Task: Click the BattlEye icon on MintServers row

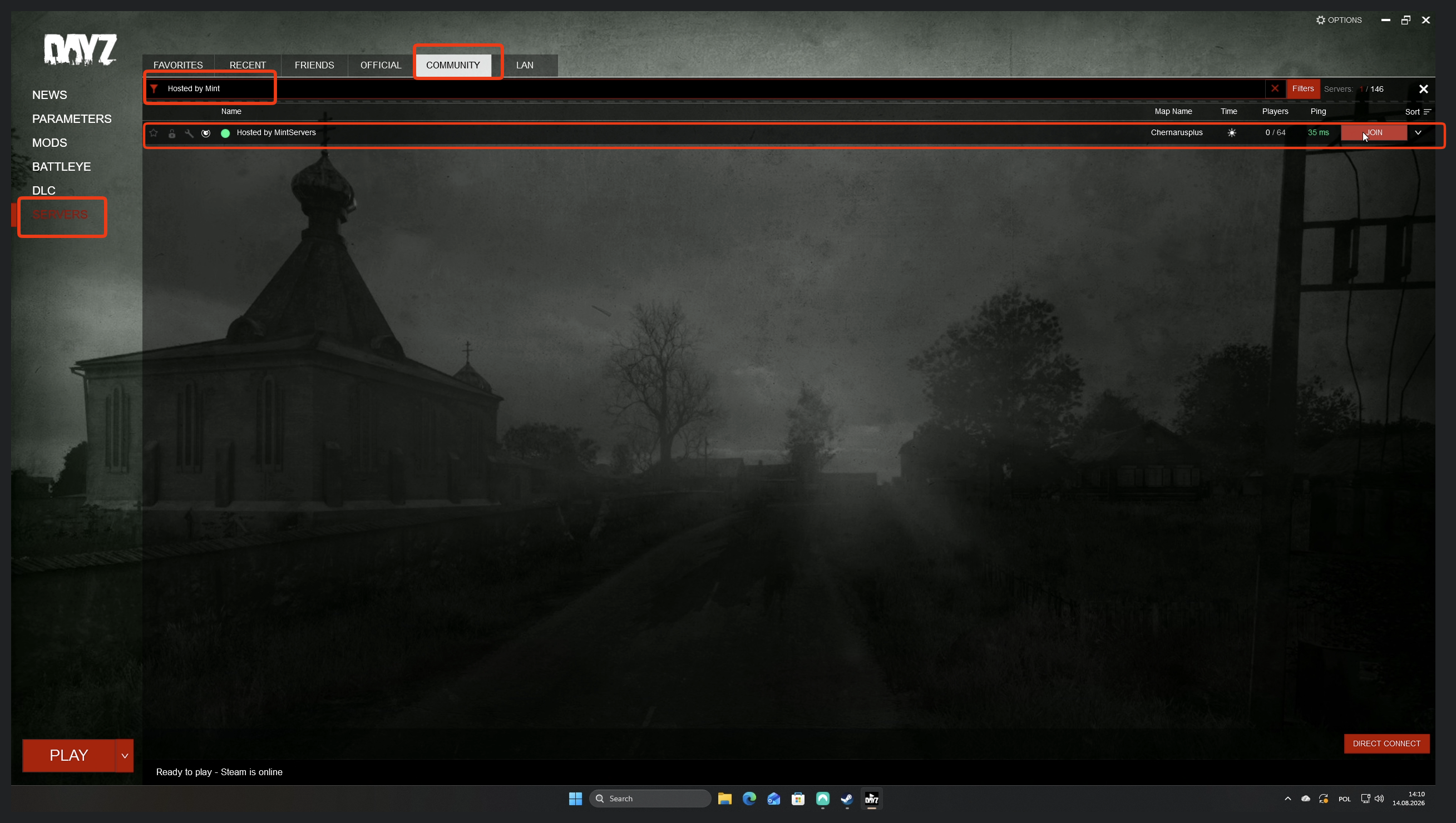Action: pos(206,133)
